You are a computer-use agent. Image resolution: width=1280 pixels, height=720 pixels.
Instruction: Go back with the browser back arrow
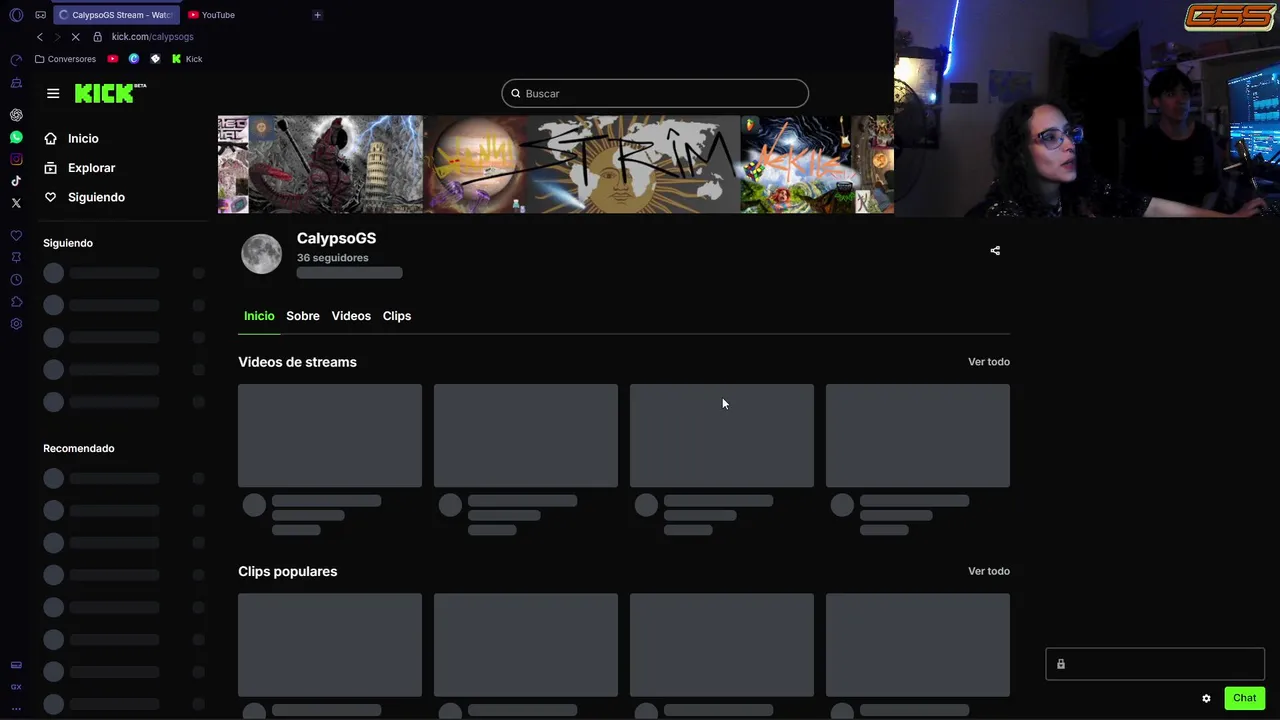pos(40,37)
